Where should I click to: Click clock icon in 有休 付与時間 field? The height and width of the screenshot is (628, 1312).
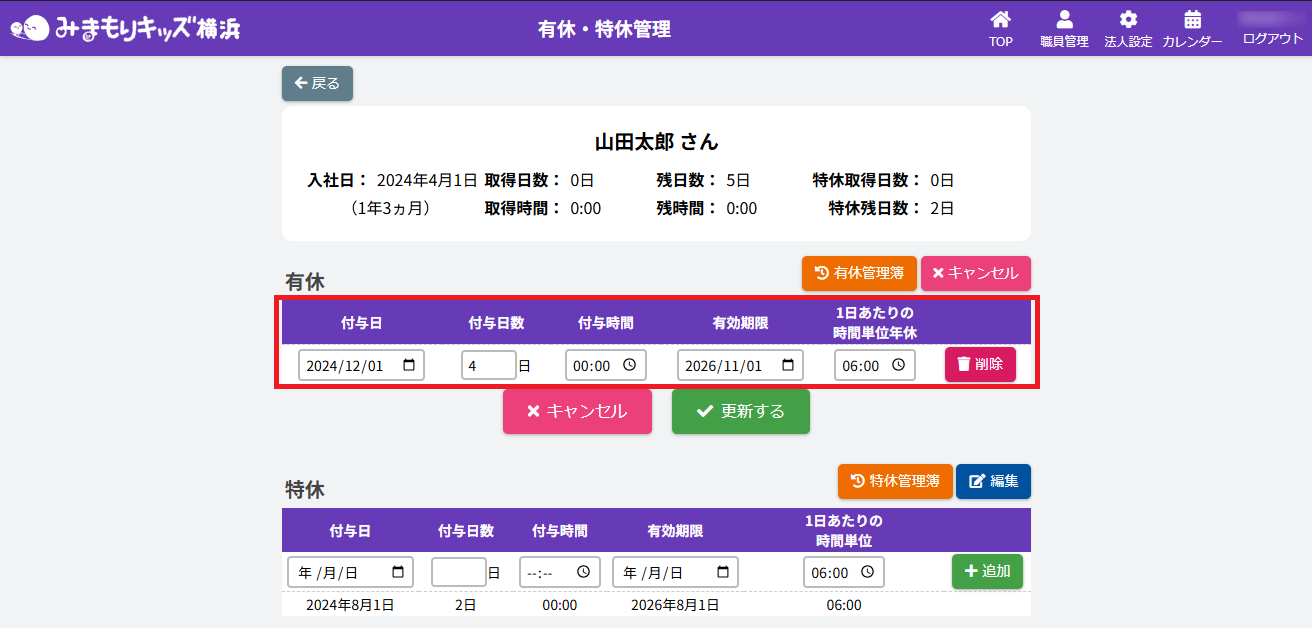click(x=629, y=366)
